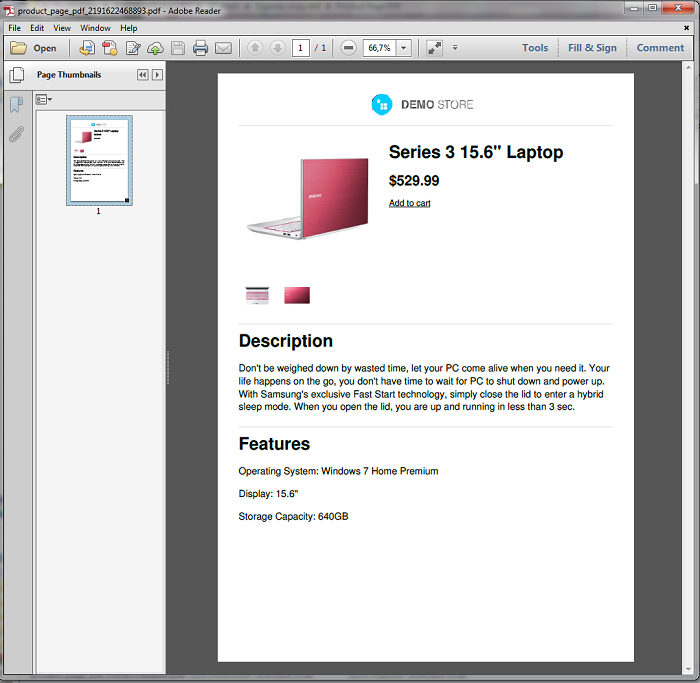Open the Window menu
Image resolution: width=700 pixels, height=683 pixels.
[95, 28]
